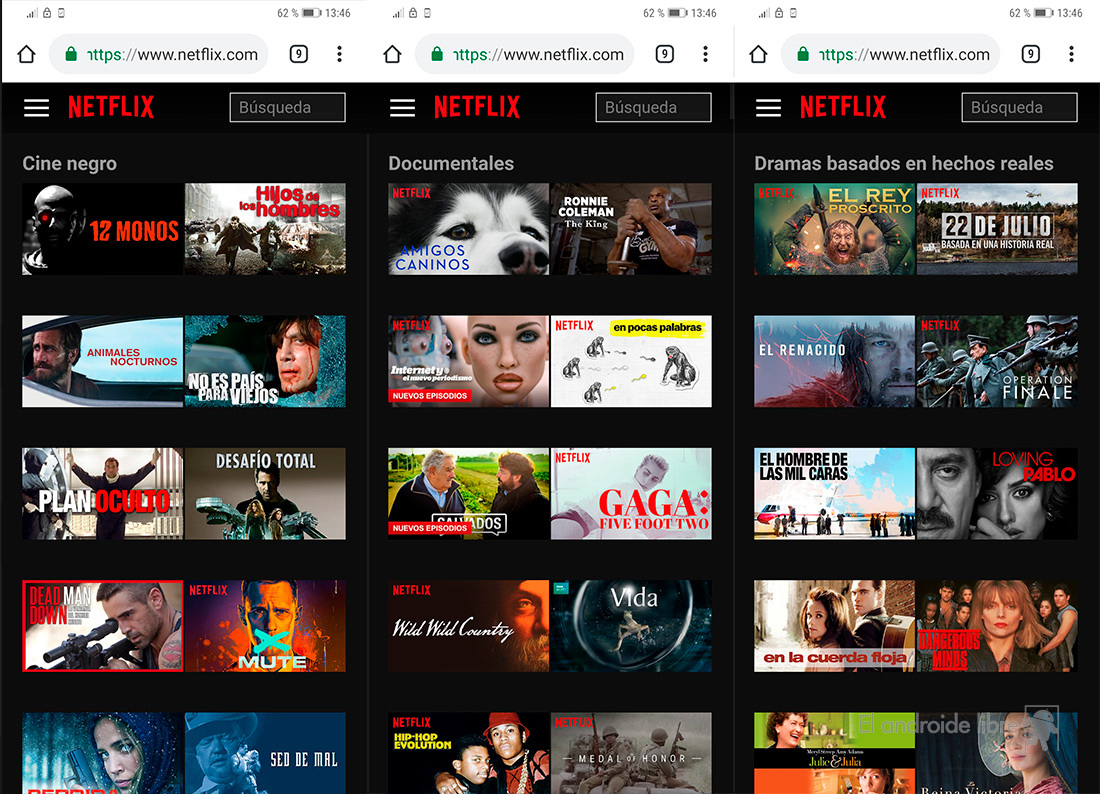
Task: Select the Mute movie thumbnail
Action: click(x=265, y=626)
